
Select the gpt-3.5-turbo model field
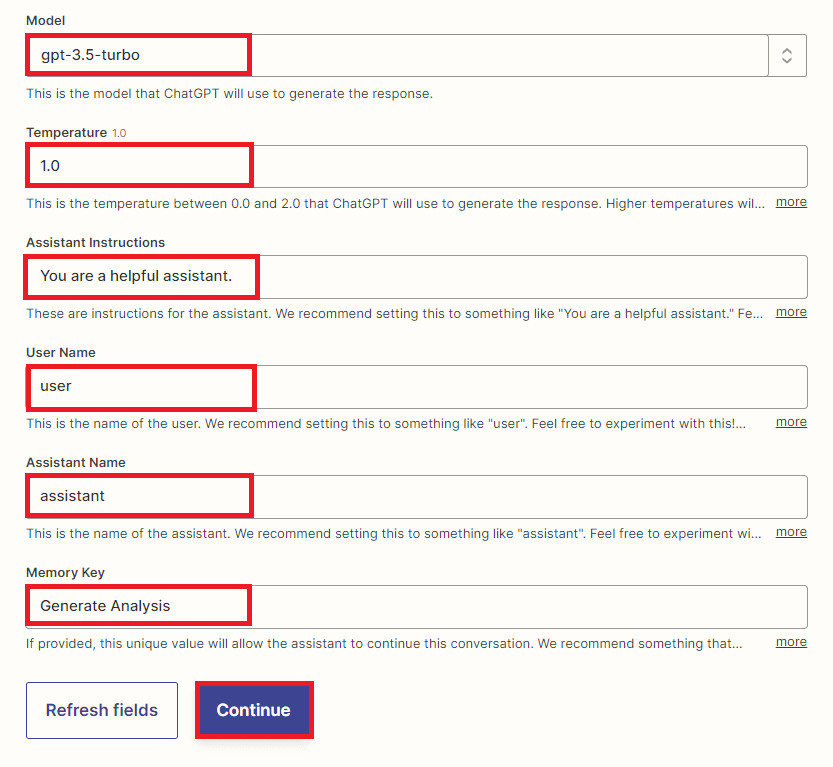coord(137,55)
